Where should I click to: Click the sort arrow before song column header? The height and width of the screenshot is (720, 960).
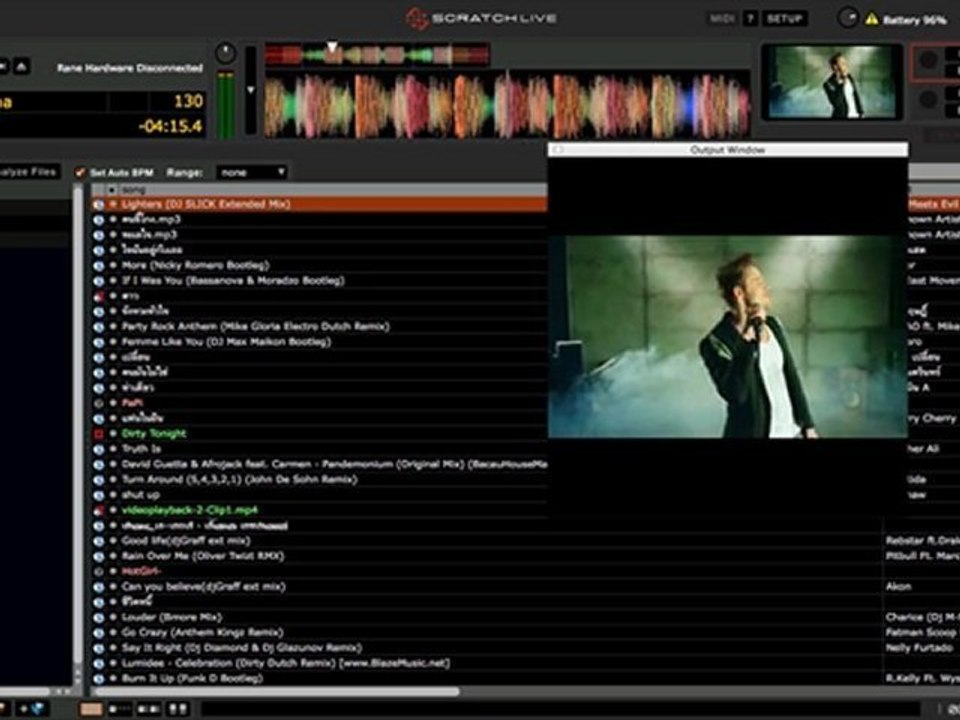tap(112, 190)
